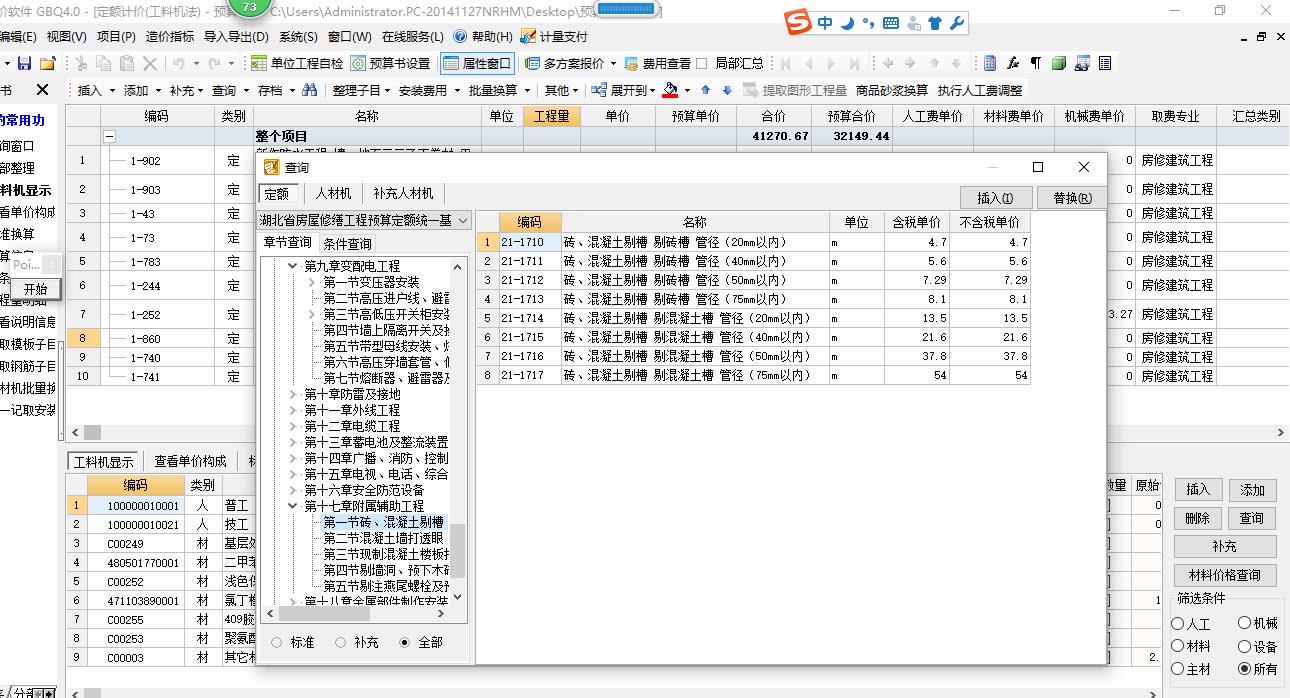Open 单位工程自检 tool
Screen dimensions: 1290x698
[x=297, y=63]
